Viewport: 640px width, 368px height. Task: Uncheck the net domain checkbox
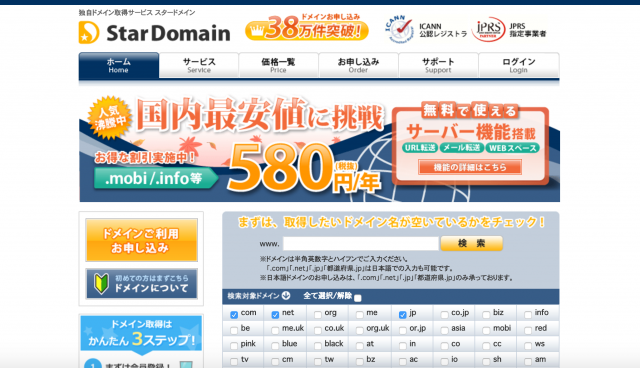point(275,315)
